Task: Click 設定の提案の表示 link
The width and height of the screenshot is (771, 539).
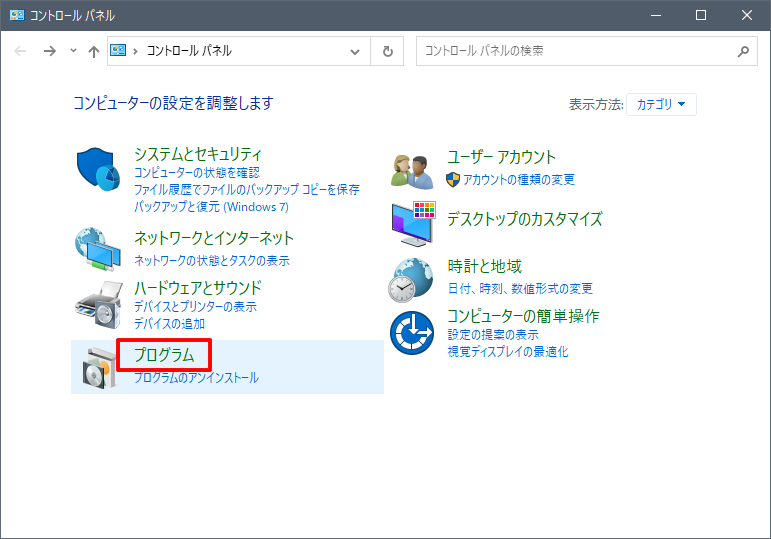Action: (493, 335)
